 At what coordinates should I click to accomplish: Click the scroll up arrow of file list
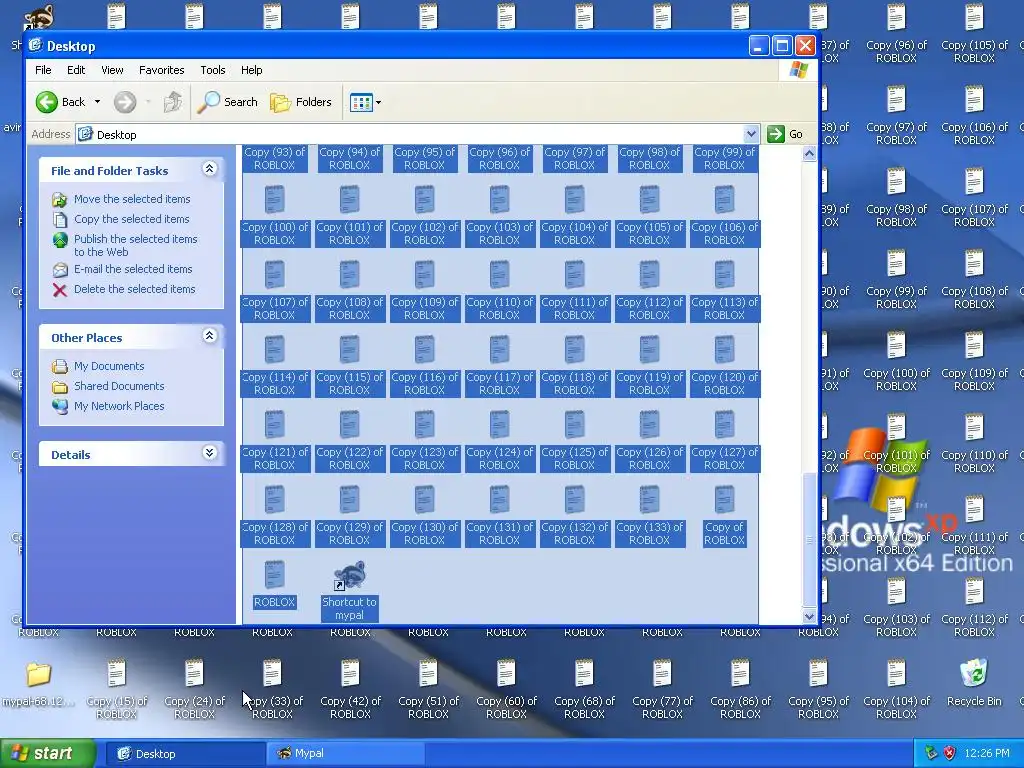pos(809,153)
